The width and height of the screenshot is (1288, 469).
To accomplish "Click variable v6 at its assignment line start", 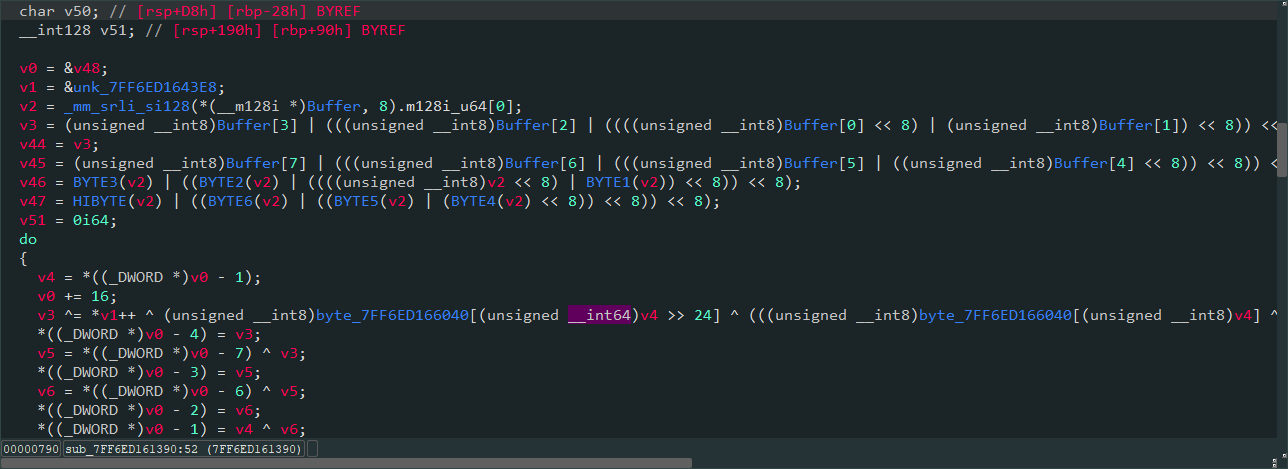I will 48,391.
